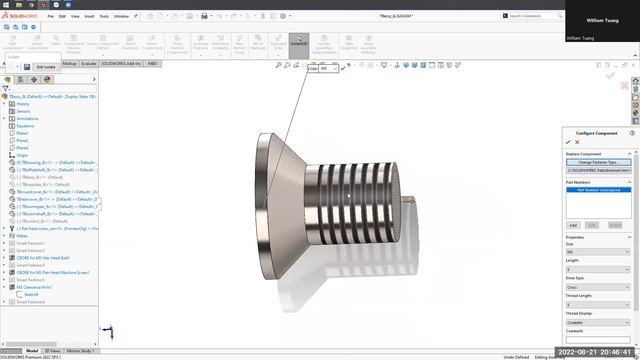The height and width of the screenshot is (360, 640).
Task: Confirm with the green OK checkmark in the graphics area
Action: point(610,76)
